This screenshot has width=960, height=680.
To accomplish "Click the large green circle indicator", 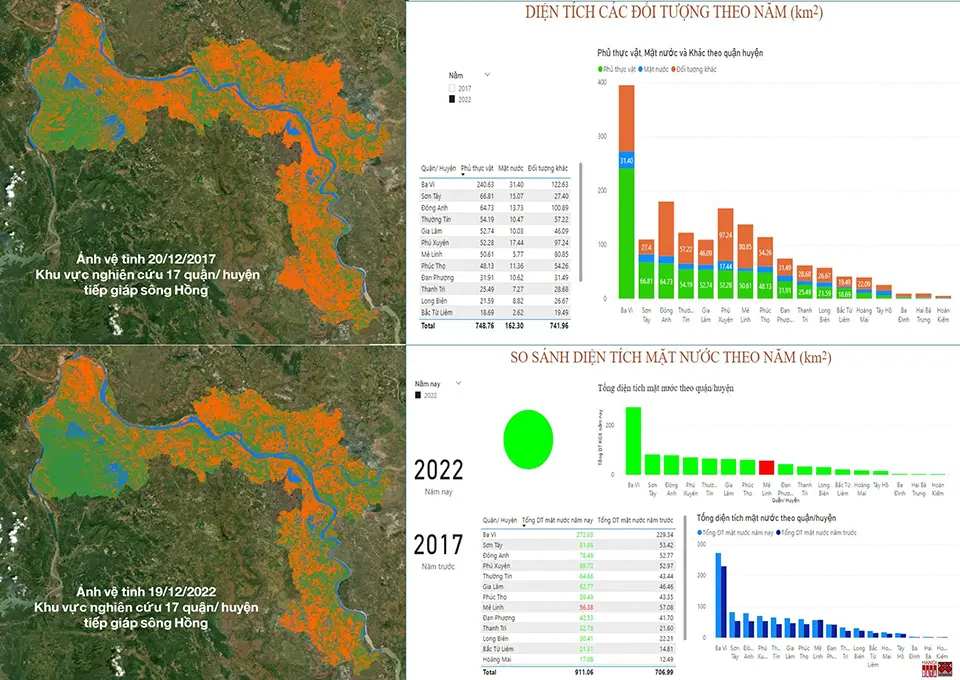I will [528, 439].
